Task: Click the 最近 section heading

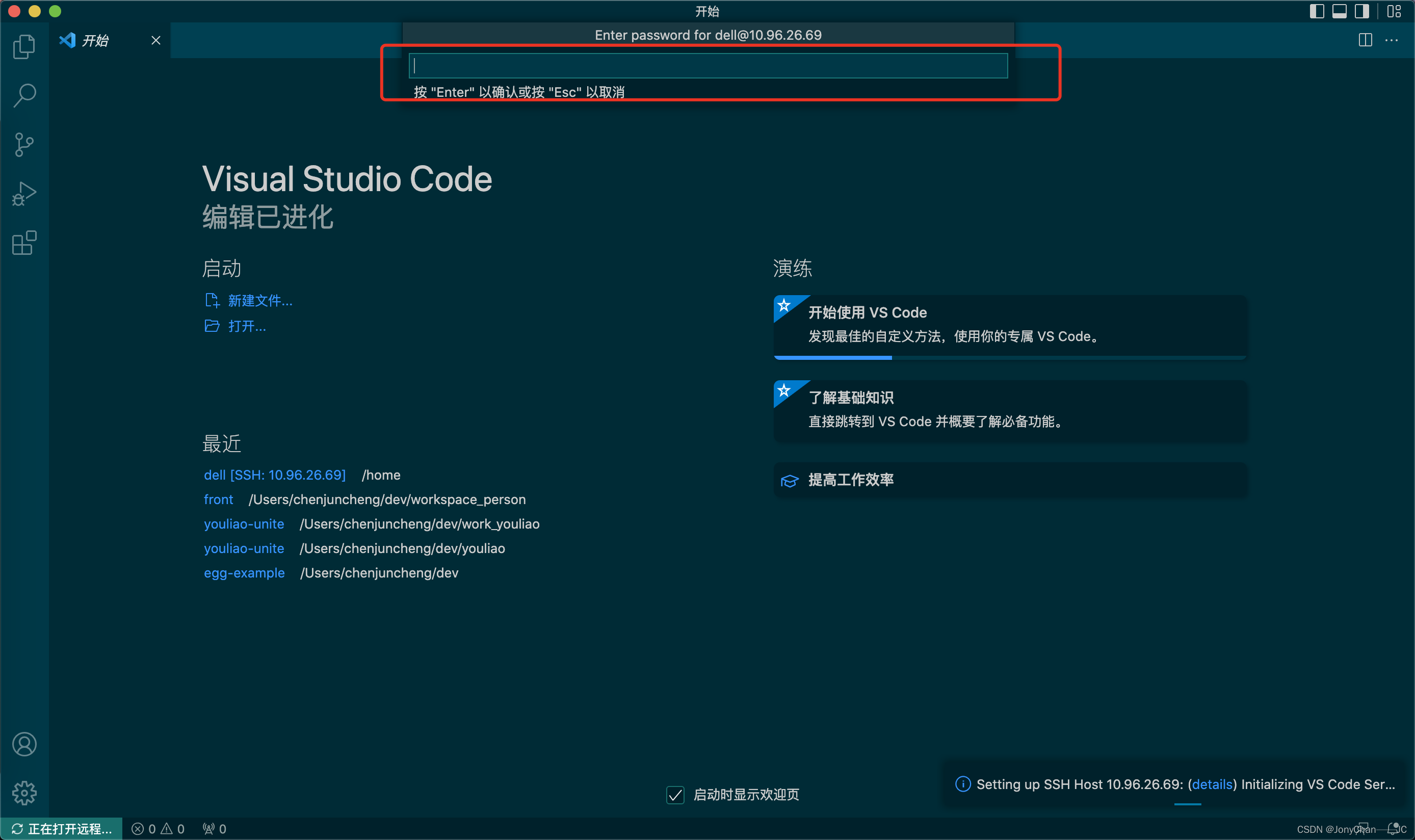Action: coord(222,443)
